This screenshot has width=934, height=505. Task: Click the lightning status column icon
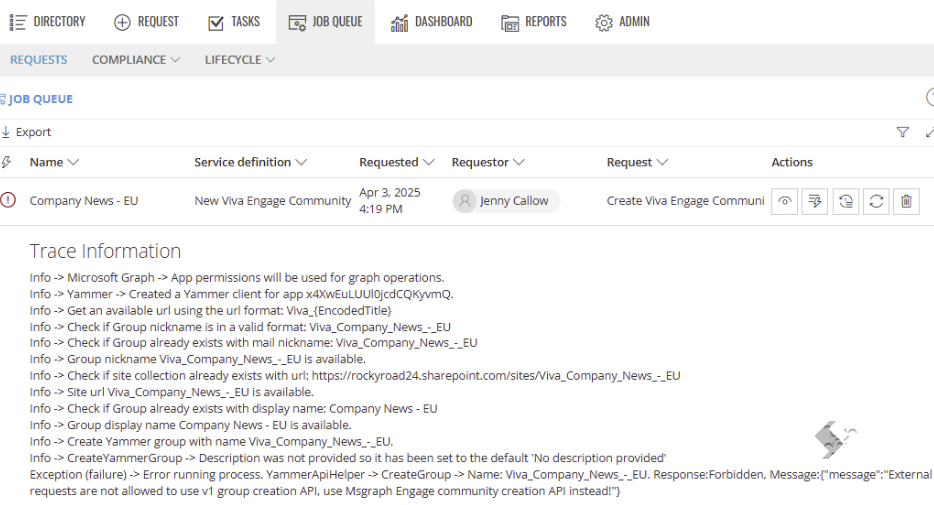click(x=7, y=162)
